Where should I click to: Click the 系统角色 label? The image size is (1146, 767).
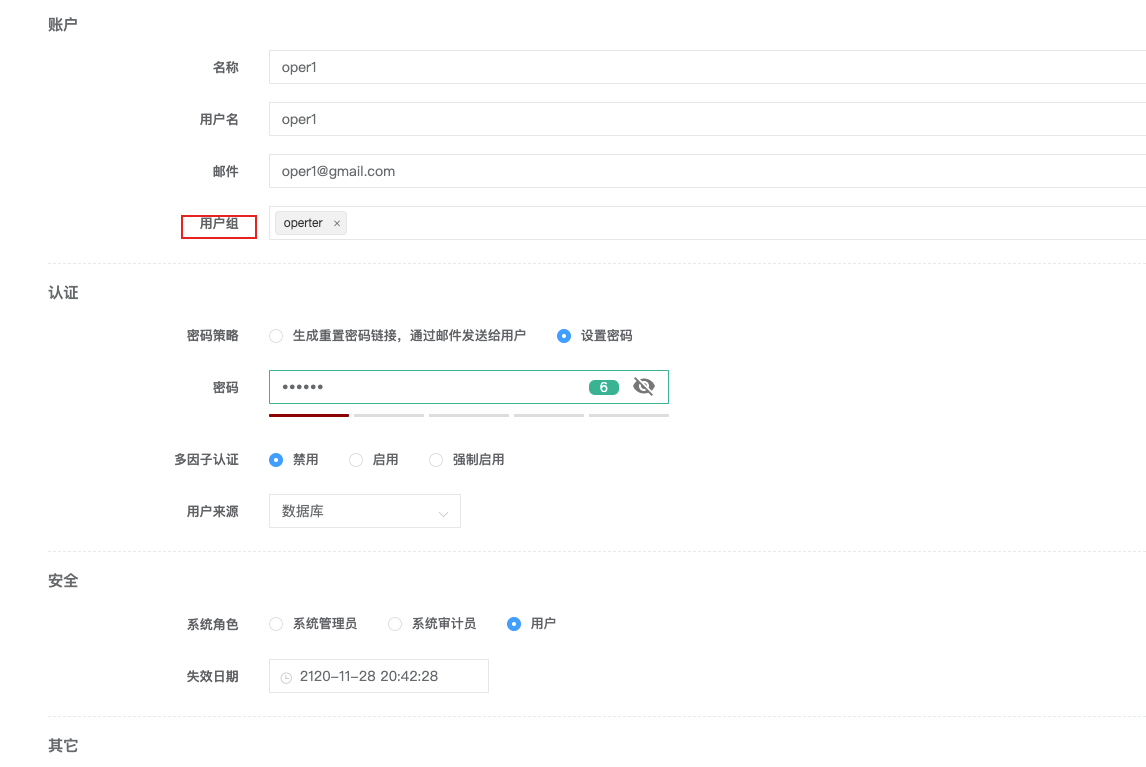click(213, 624)
